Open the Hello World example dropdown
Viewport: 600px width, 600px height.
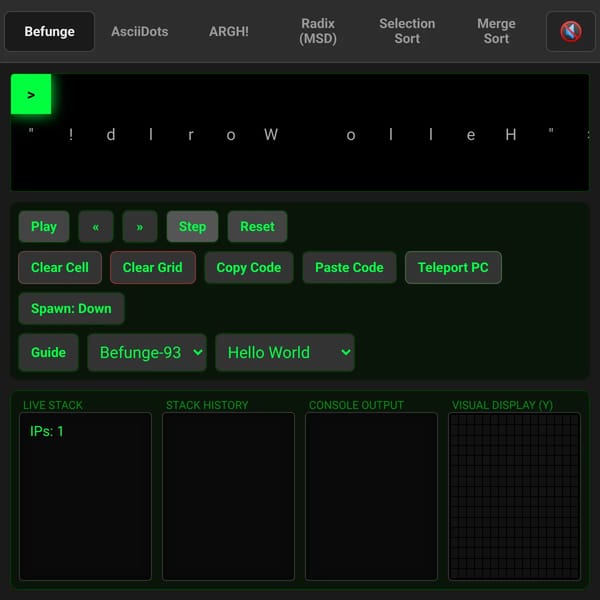click(x=285, y=352)
